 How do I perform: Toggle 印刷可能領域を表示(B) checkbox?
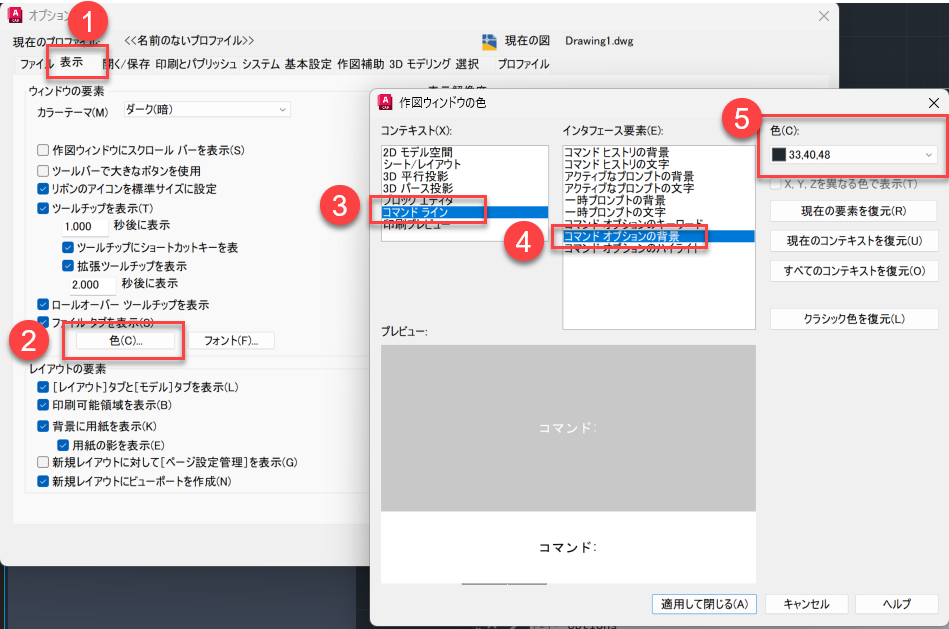pyautogui.click(x=43, y=405)
